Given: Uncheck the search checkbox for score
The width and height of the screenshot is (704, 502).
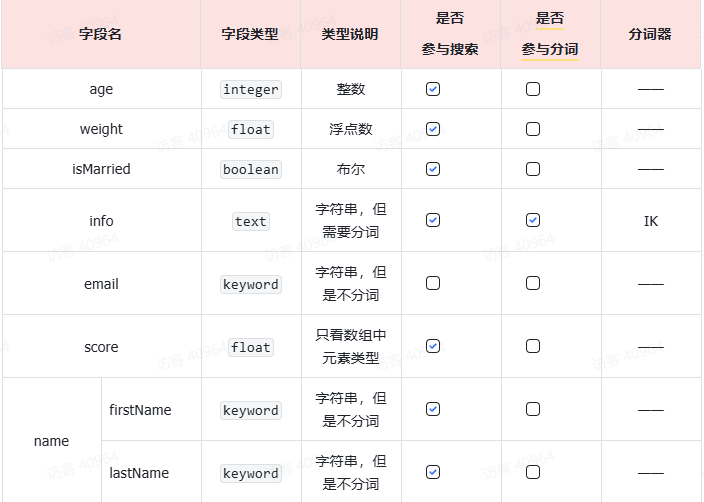Looking at the screenshot, I should pos(433,346).
